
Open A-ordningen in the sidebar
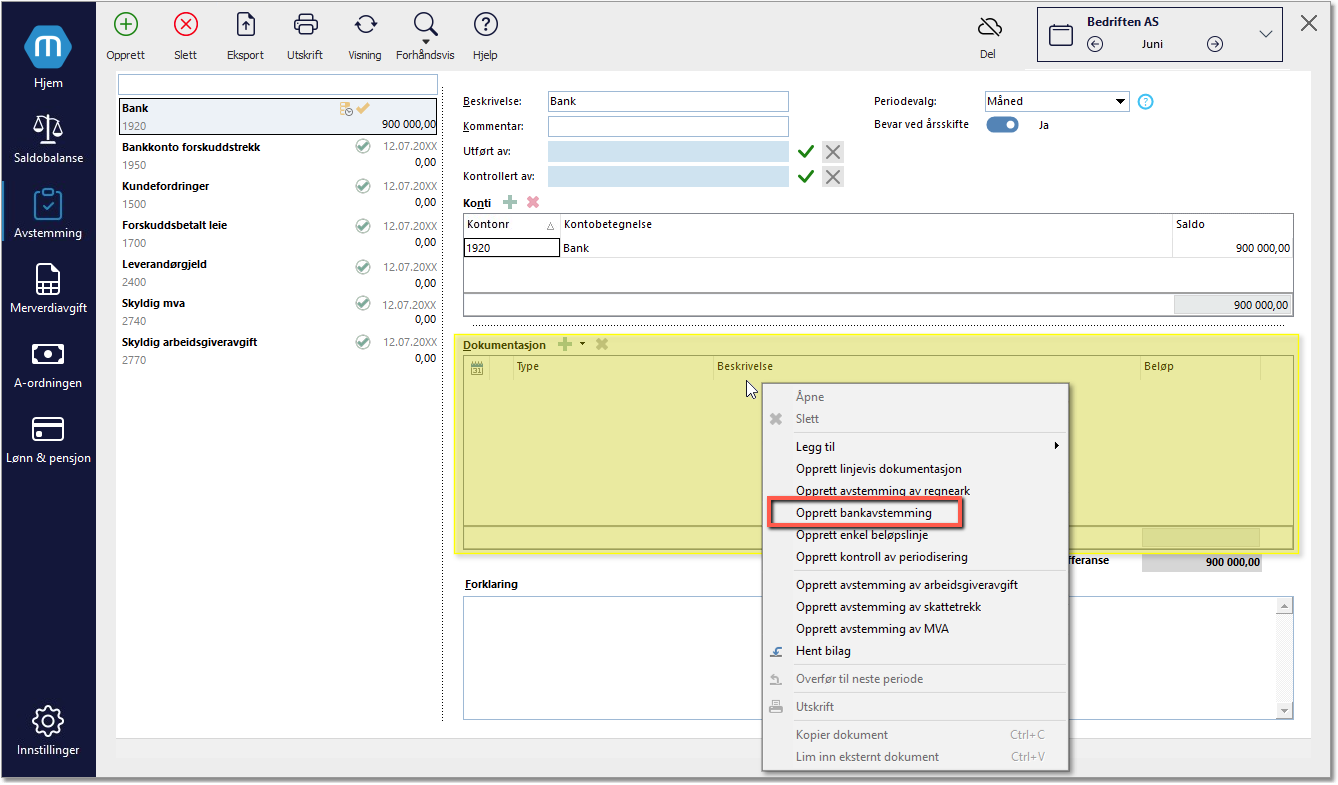(x=48, y=363)
